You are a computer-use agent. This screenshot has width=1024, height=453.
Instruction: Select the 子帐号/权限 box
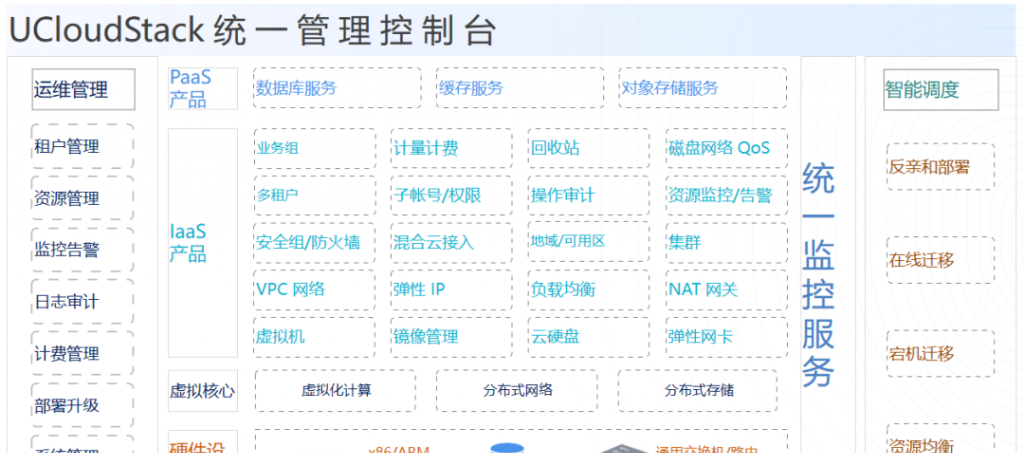click(x=452, y=195)
